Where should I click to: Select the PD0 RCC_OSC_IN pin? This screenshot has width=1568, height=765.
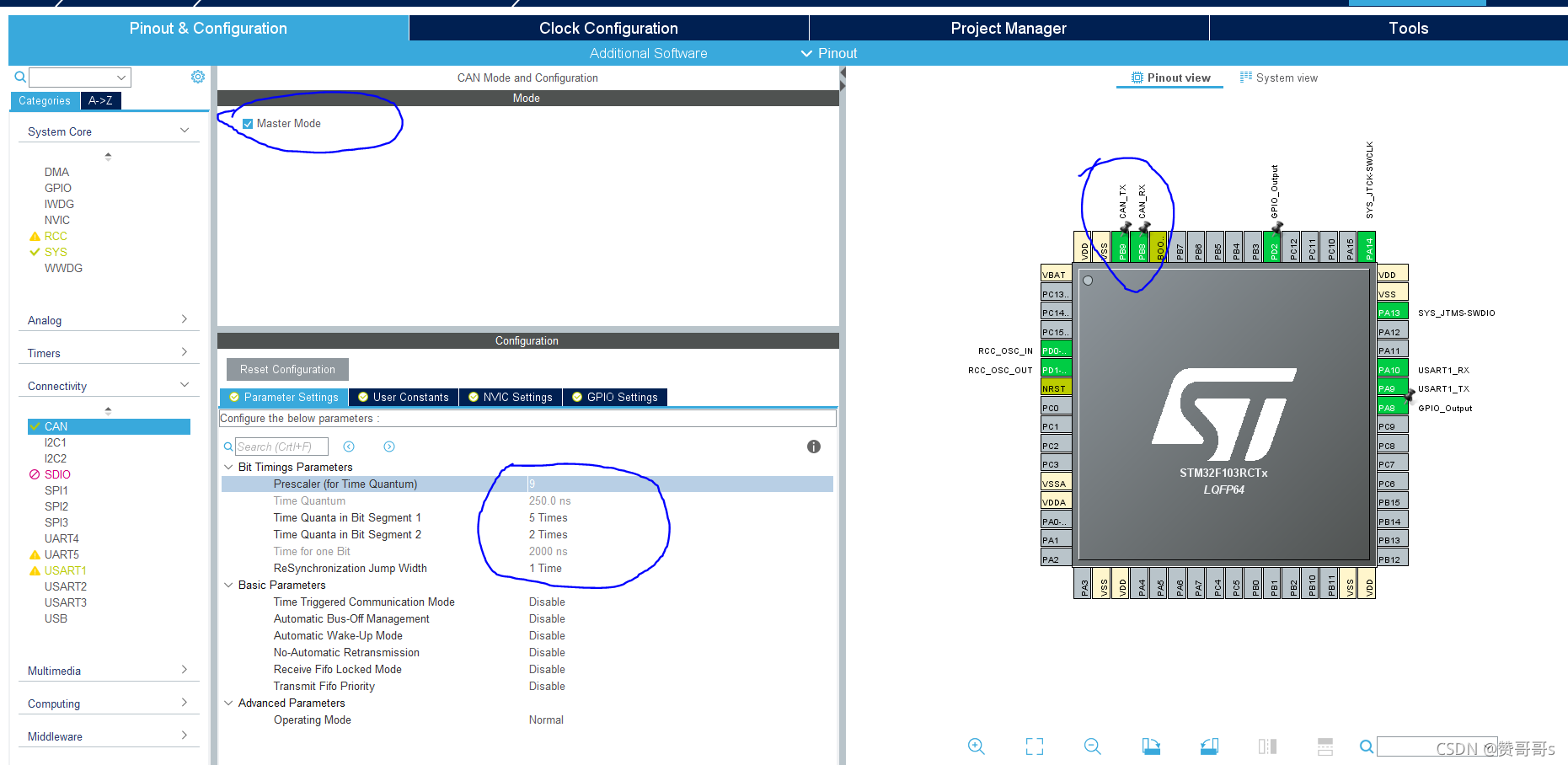(1057, 350)
